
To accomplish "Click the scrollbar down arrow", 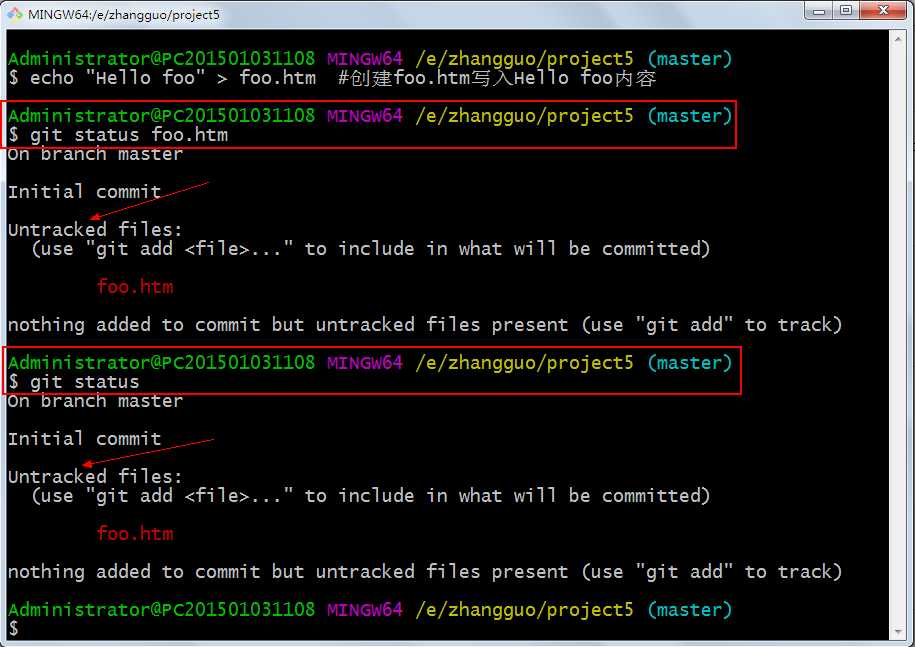I will coord(897,632).
